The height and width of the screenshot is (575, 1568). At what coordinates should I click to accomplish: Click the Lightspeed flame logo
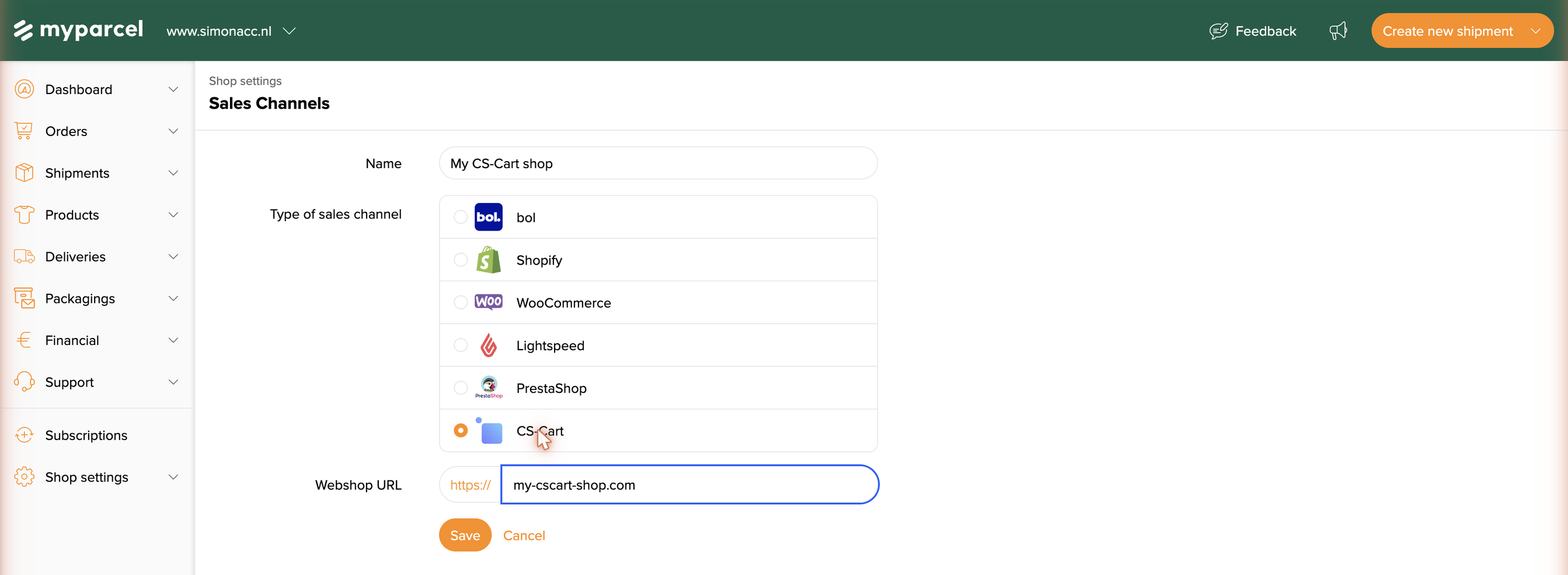point(489,345)
